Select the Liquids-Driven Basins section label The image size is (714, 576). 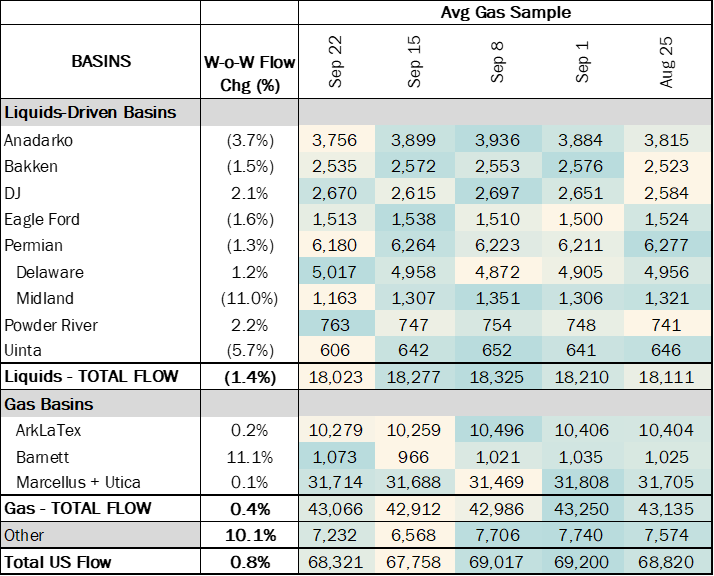point(90,112)
